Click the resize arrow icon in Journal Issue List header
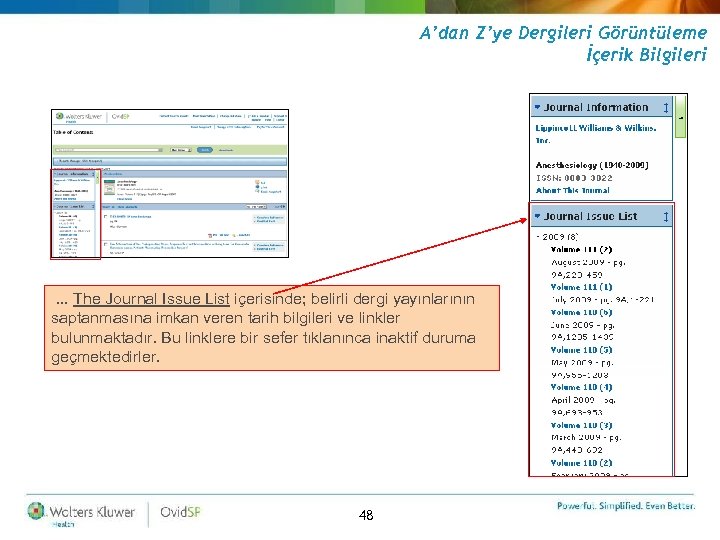Image resolution: width=720 pixels, height=540 pixels. coord(666,216)
